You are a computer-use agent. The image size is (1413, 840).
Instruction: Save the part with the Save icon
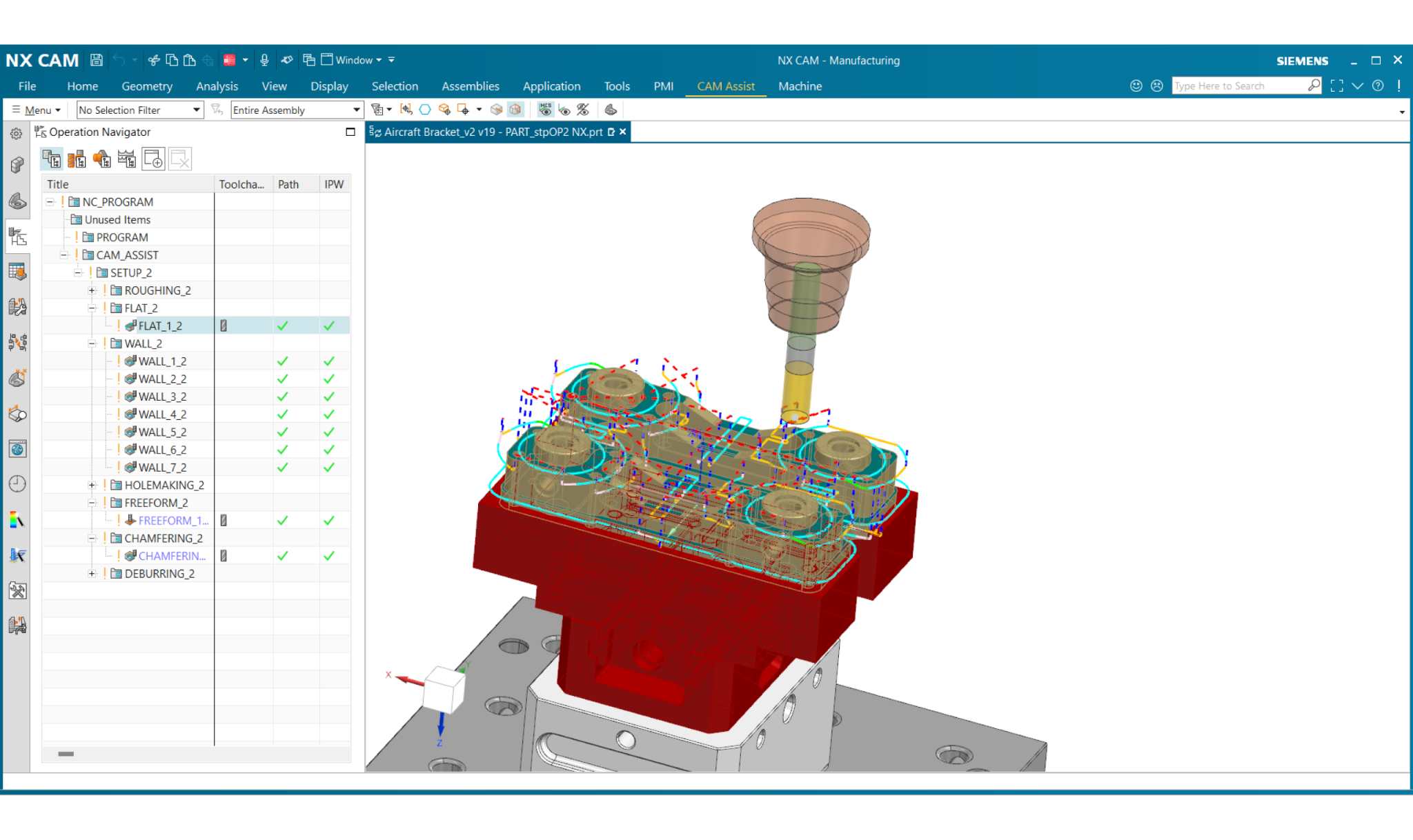(x=97, y=60)
